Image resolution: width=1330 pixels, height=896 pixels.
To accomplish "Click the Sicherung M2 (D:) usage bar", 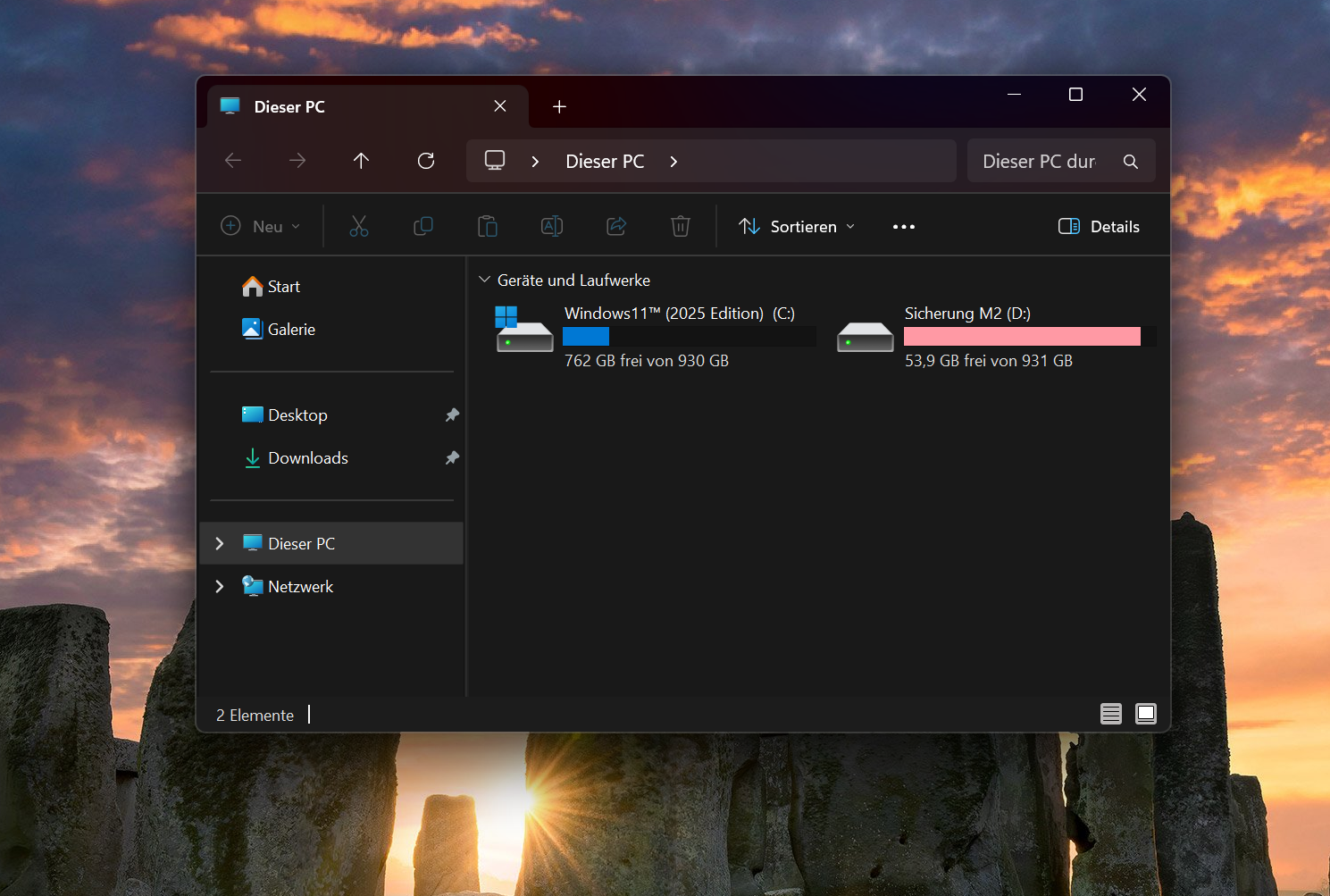I will 1029,337.
